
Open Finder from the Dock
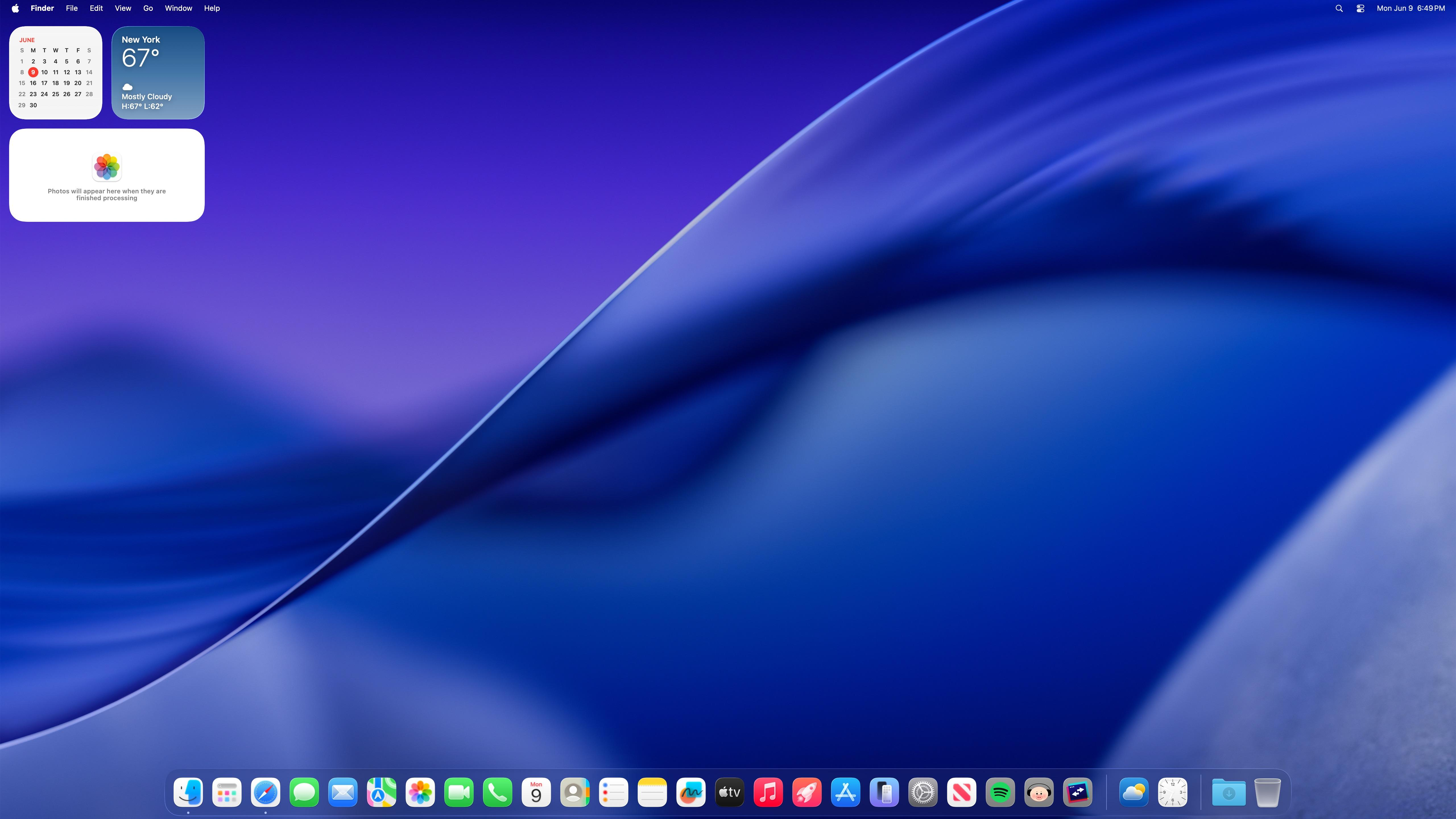(188, 793)
